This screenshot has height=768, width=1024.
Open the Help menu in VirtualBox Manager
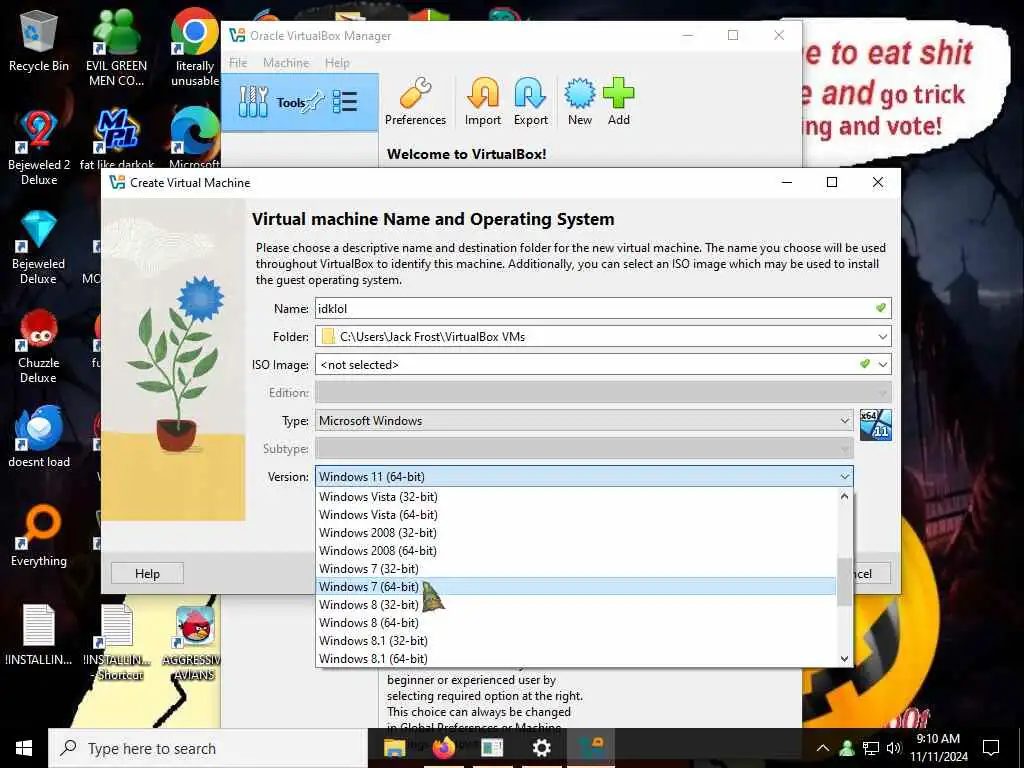337,63
